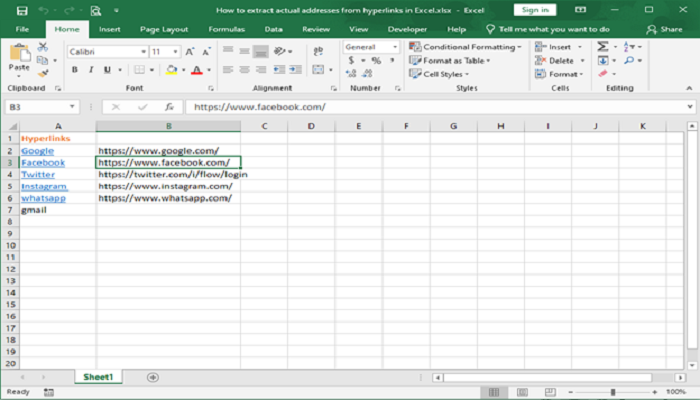
Task: Switch to the Page Layout tab
Action: pyautogui.click(x=164, y=29)
